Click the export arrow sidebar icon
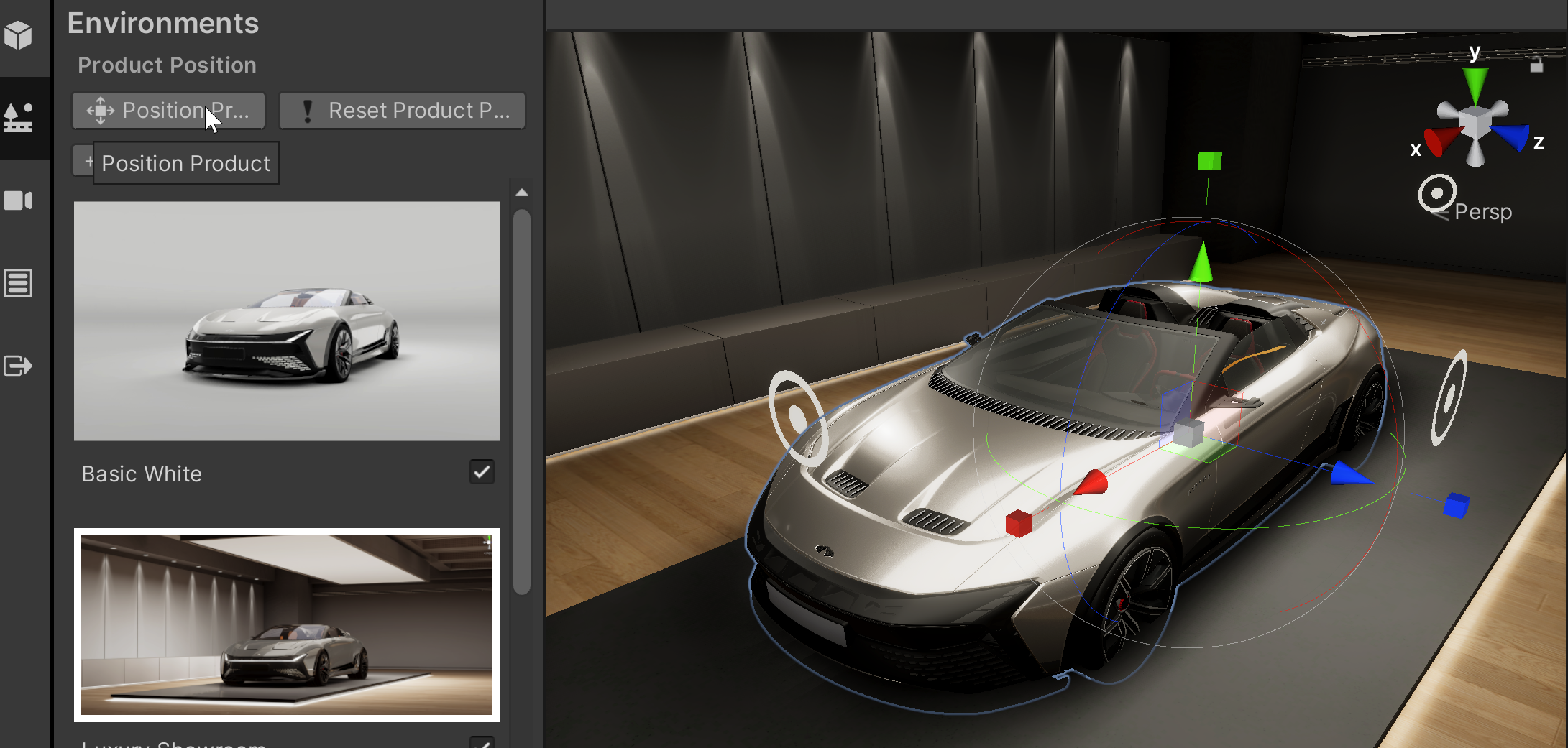The image size is (1568, 748). point(18,366)
